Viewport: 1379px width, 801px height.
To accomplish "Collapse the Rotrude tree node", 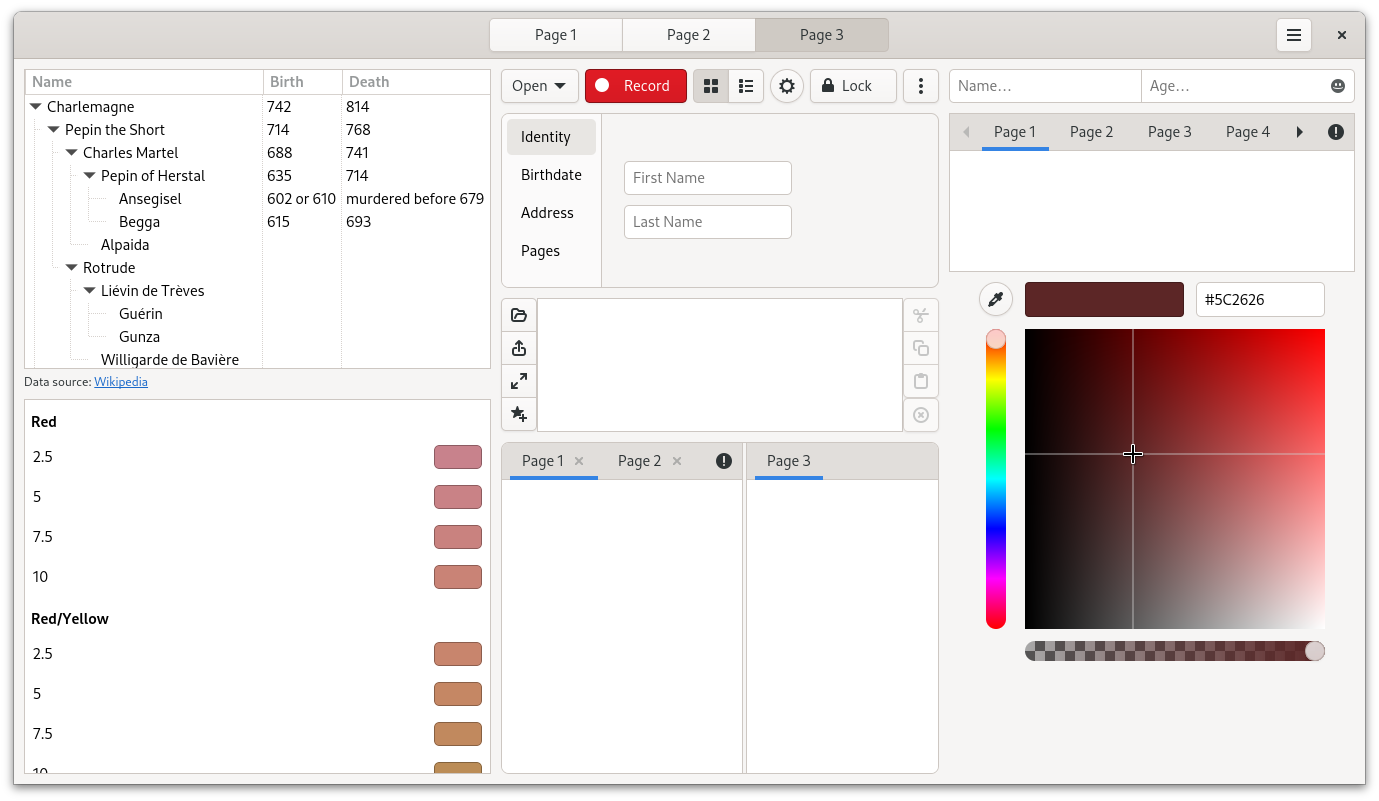I will (x=72, y=268).
